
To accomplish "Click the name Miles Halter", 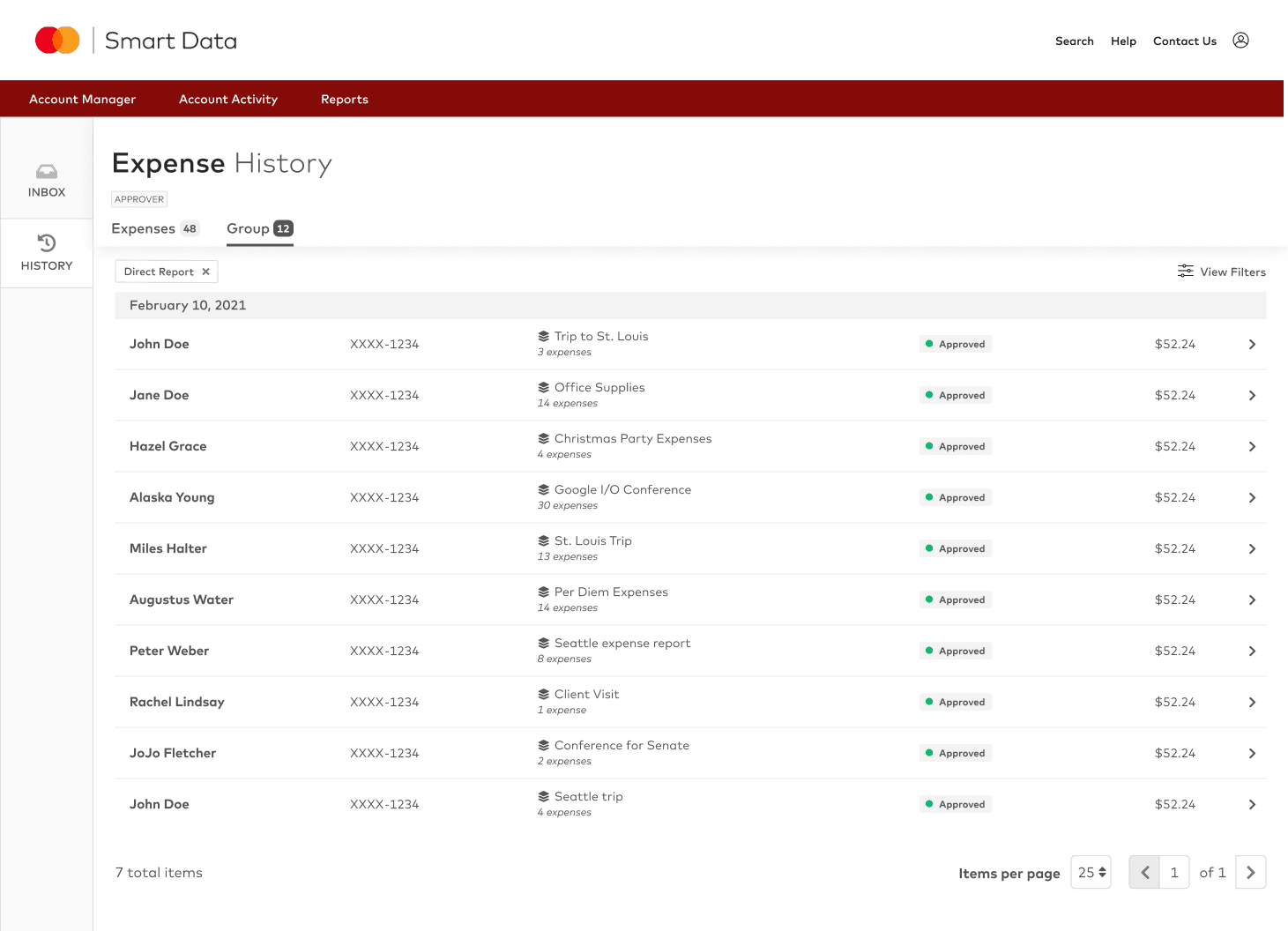I will click(x=168, y=548).
